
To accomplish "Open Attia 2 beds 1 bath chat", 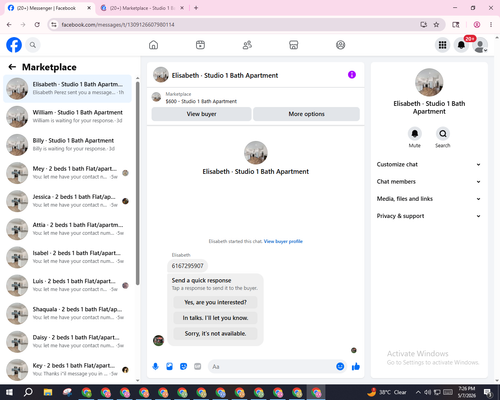I will click(x=67, y=229).
